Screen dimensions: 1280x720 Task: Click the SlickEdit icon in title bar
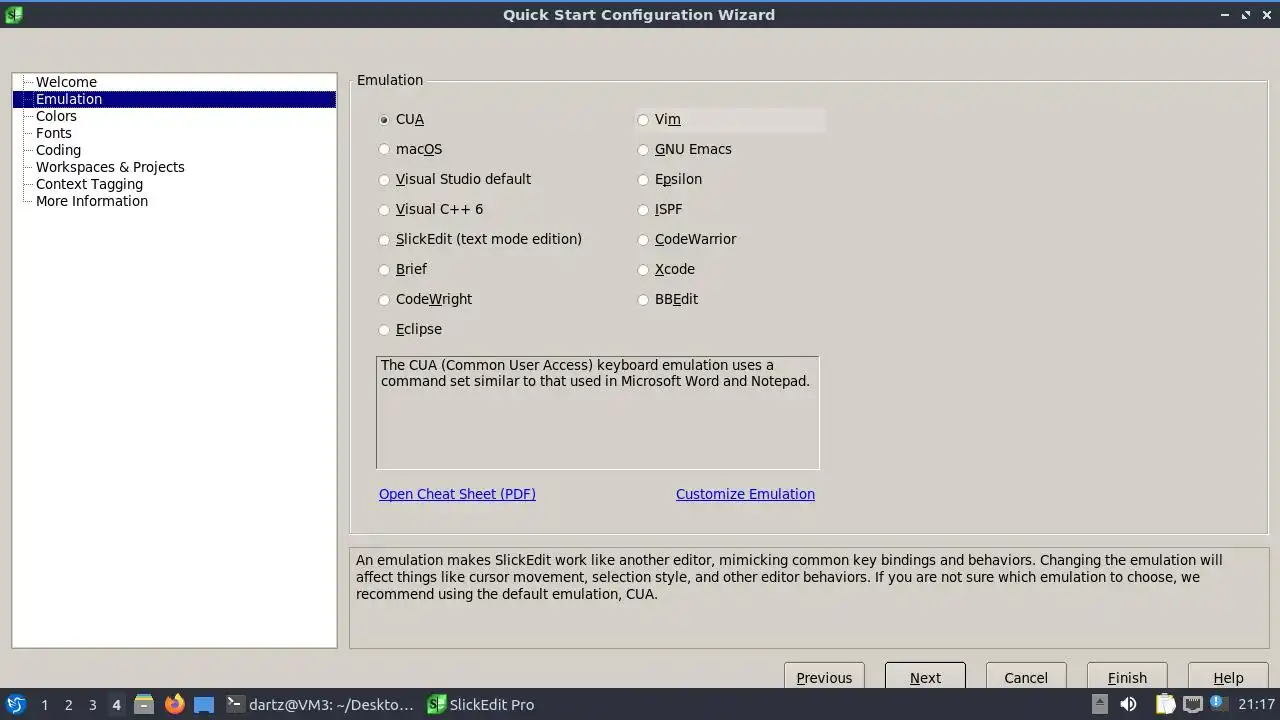click(13, 14)
